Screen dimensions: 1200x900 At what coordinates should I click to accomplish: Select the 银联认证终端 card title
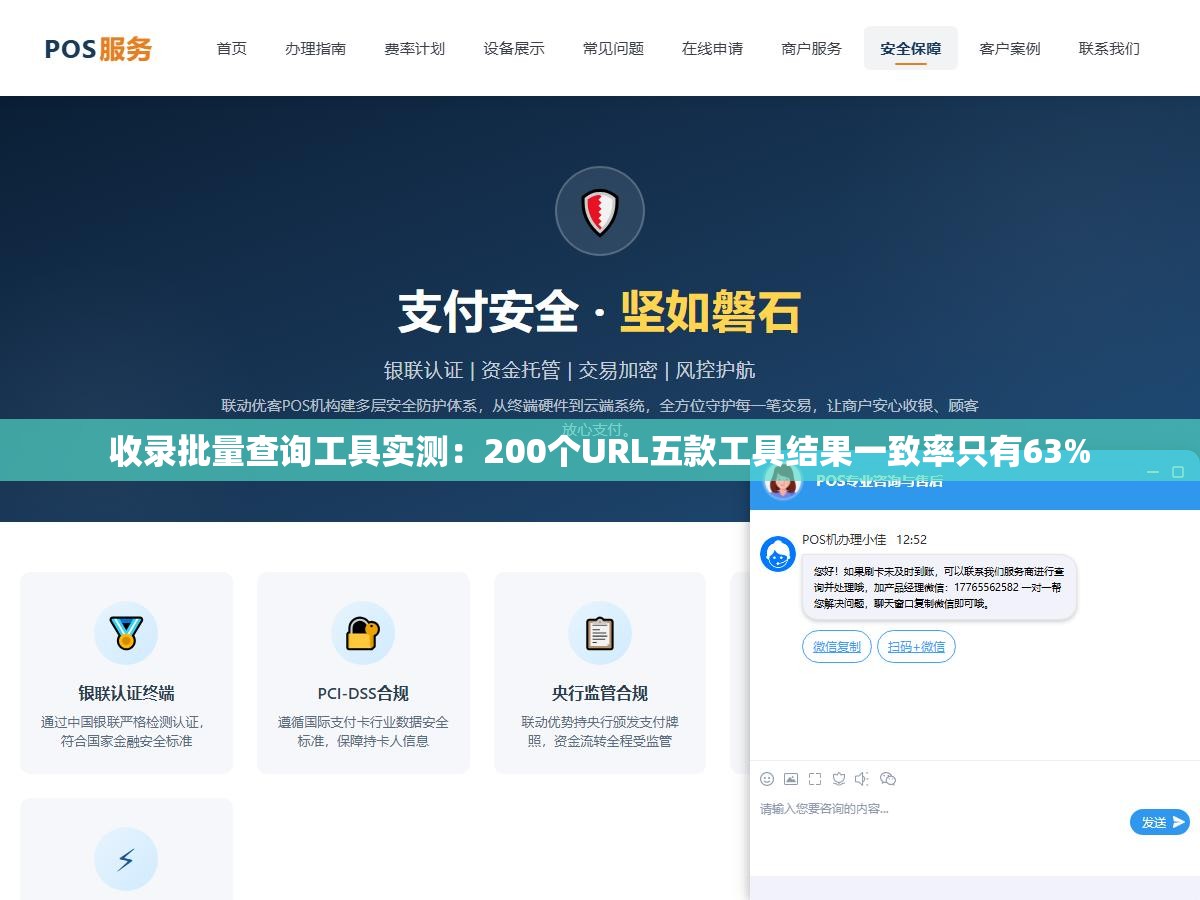click(x=126, y=693)
